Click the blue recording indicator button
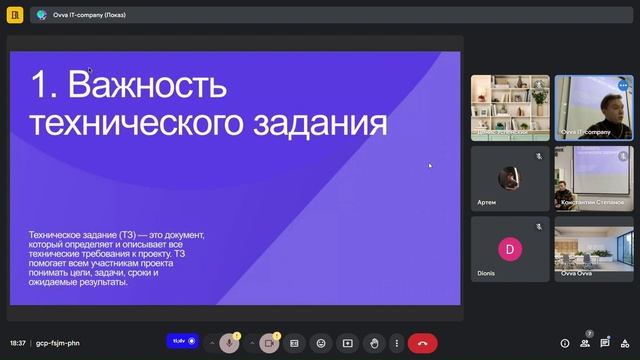Image resolution: width=640 pixels, height=360 pixels. [x=182, y=341]
